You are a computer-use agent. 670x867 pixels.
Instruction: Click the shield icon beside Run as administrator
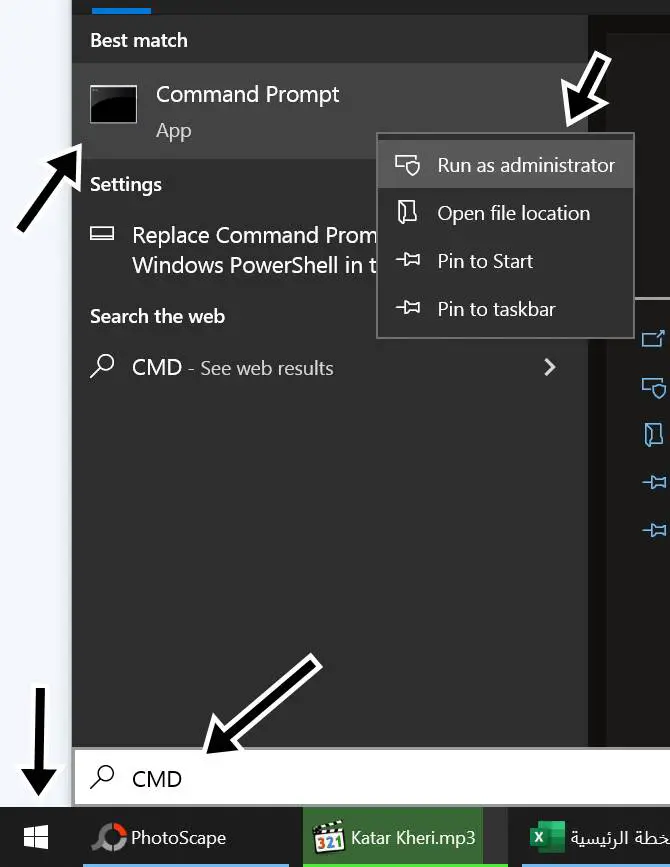point(407,165)
